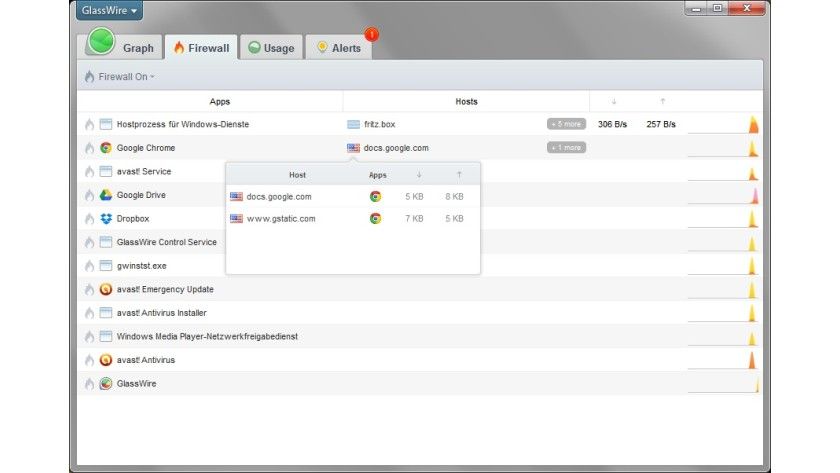This screenshot has width=840, height=473.
Task: Toggle firewall flame for Google Drive
Action: [89, 195]
